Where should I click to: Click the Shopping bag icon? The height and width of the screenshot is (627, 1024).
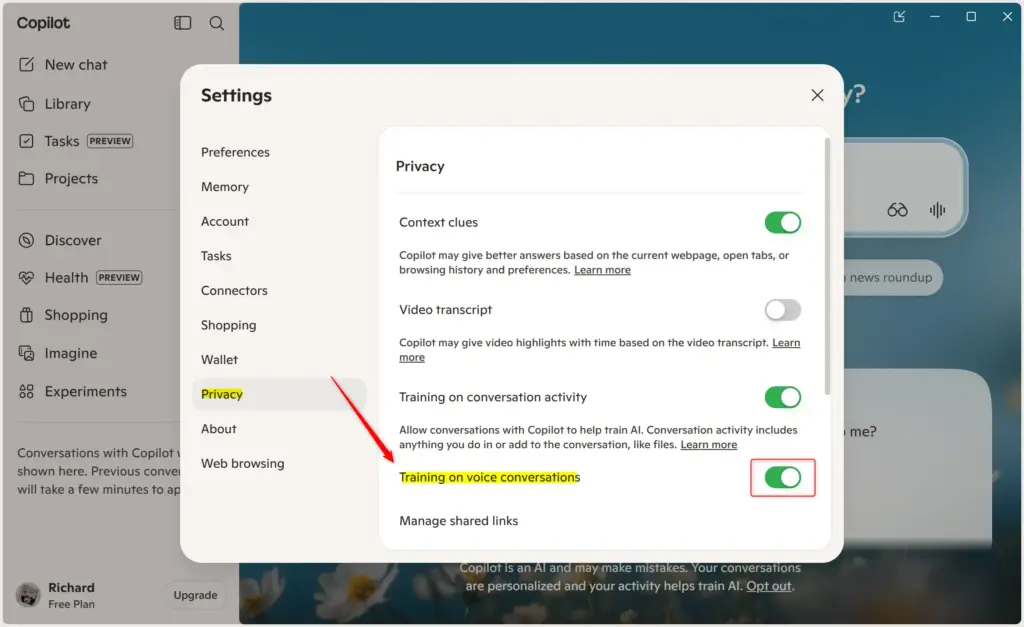pyautogui.click(x=26, y=315)
